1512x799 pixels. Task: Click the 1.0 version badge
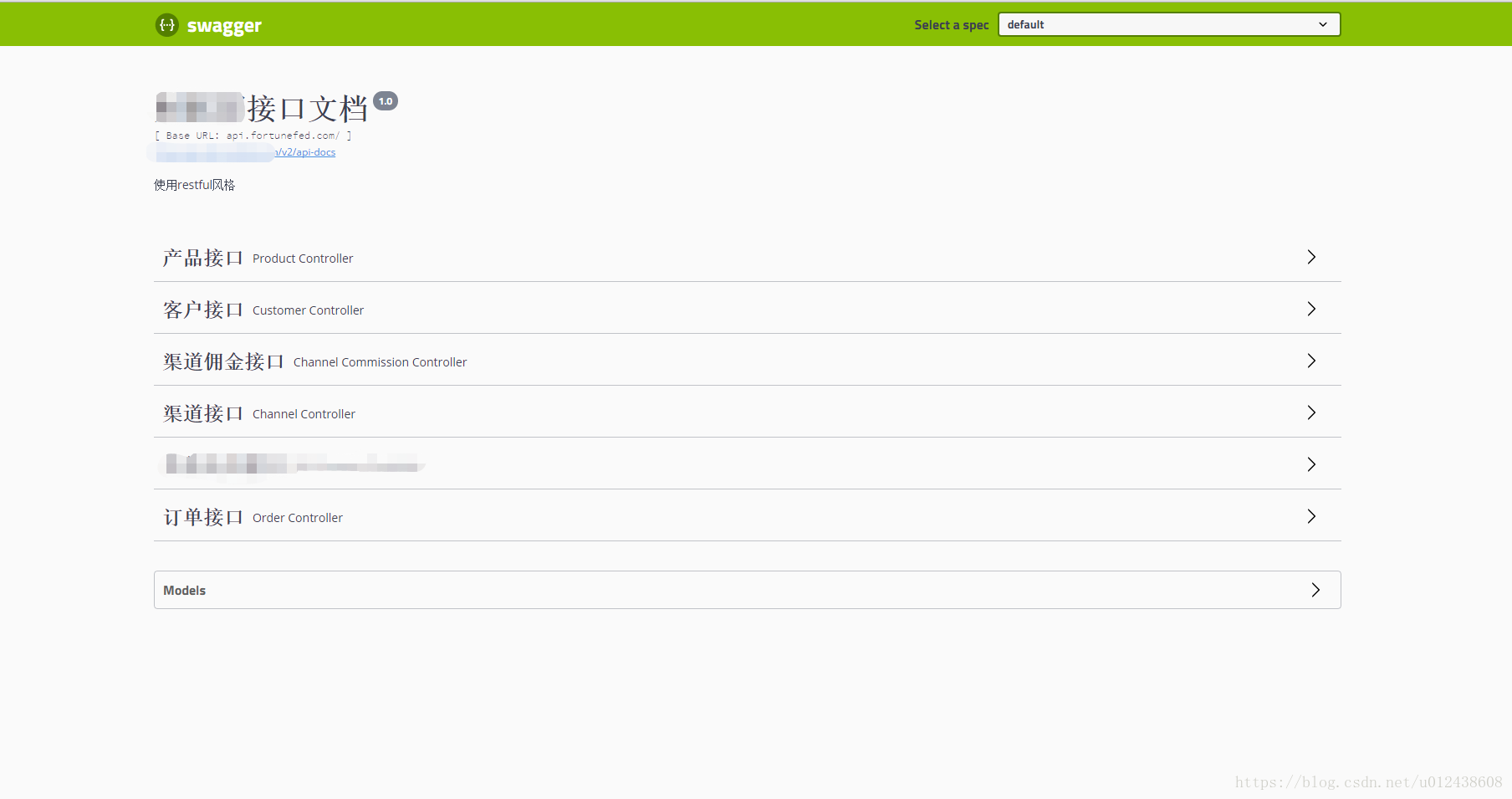coord(386,101)
